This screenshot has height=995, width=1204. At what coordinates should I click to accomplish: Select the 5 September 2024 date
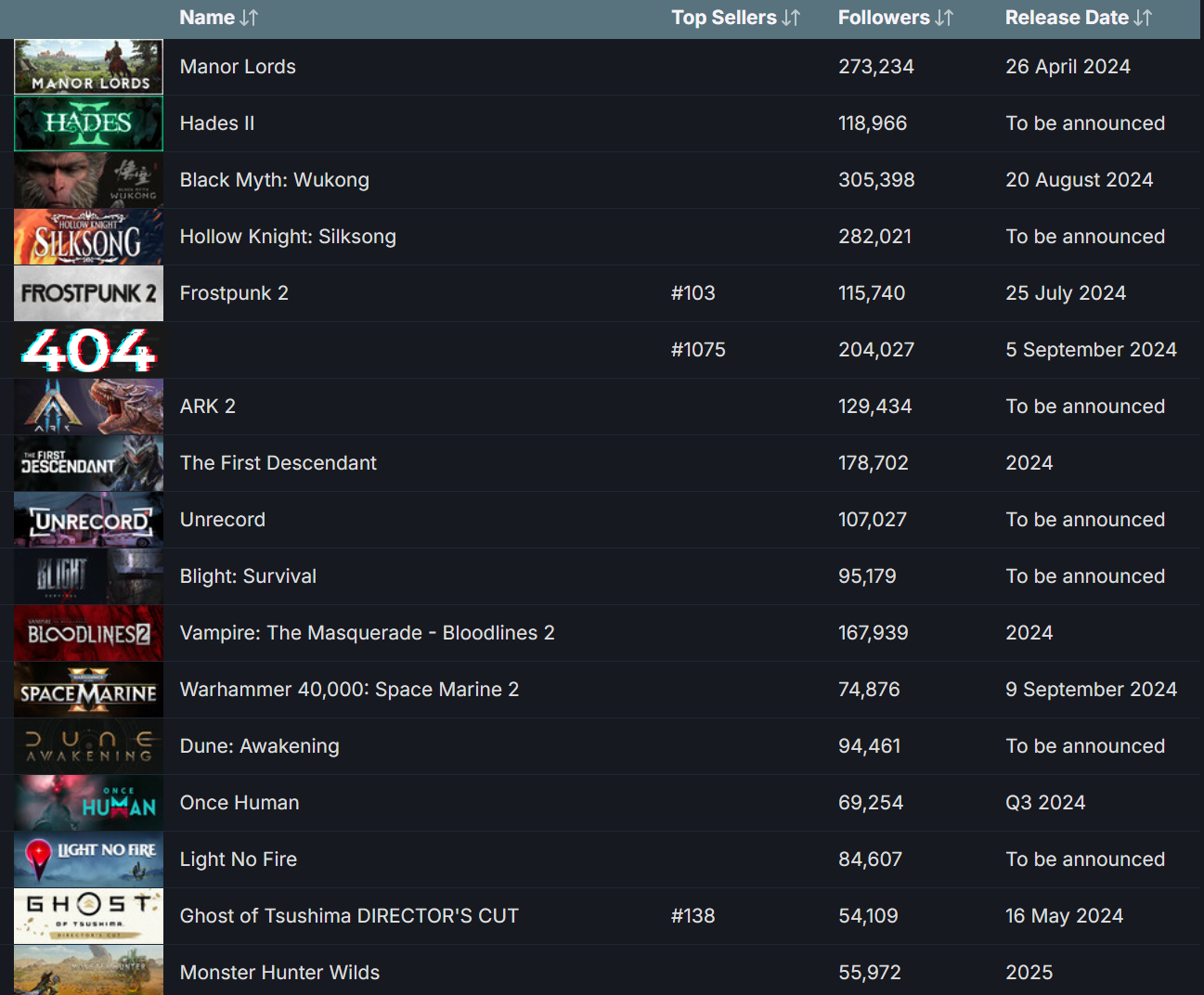(1091, 350)
